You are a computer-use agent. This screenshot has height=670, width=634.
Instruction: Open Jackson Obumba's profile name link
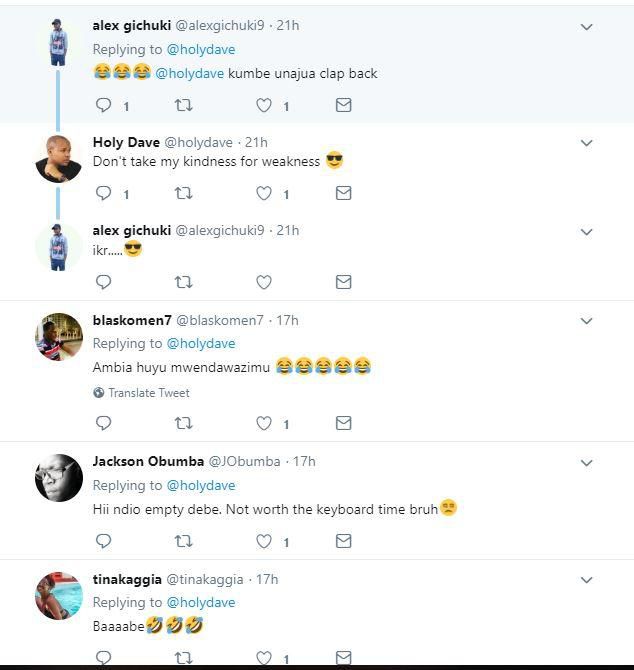coord(147,461)
